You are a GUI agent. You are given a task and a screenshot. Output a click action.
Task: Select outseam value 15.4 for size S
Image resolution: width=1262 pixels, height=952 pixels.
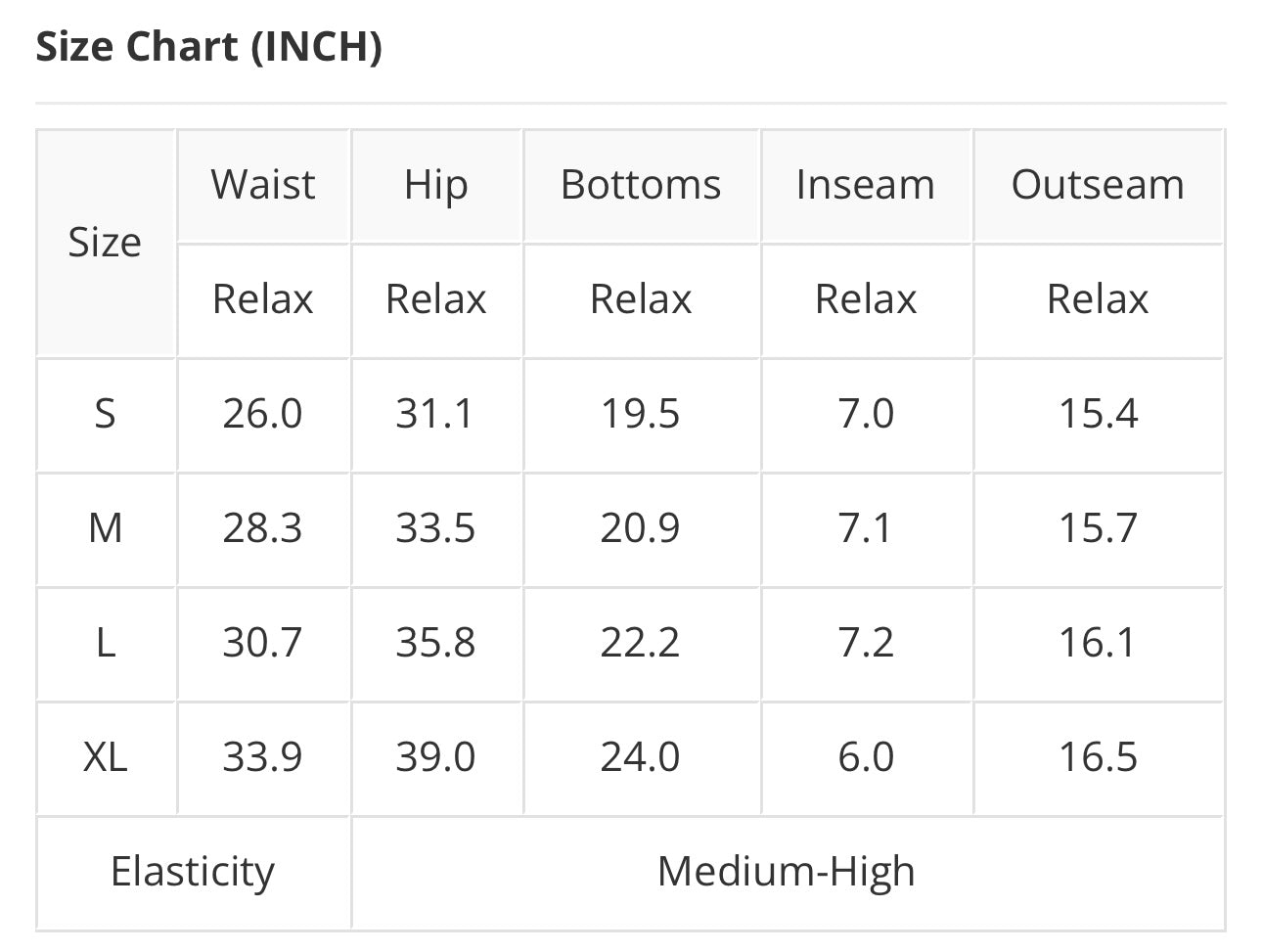point(1098,414)
